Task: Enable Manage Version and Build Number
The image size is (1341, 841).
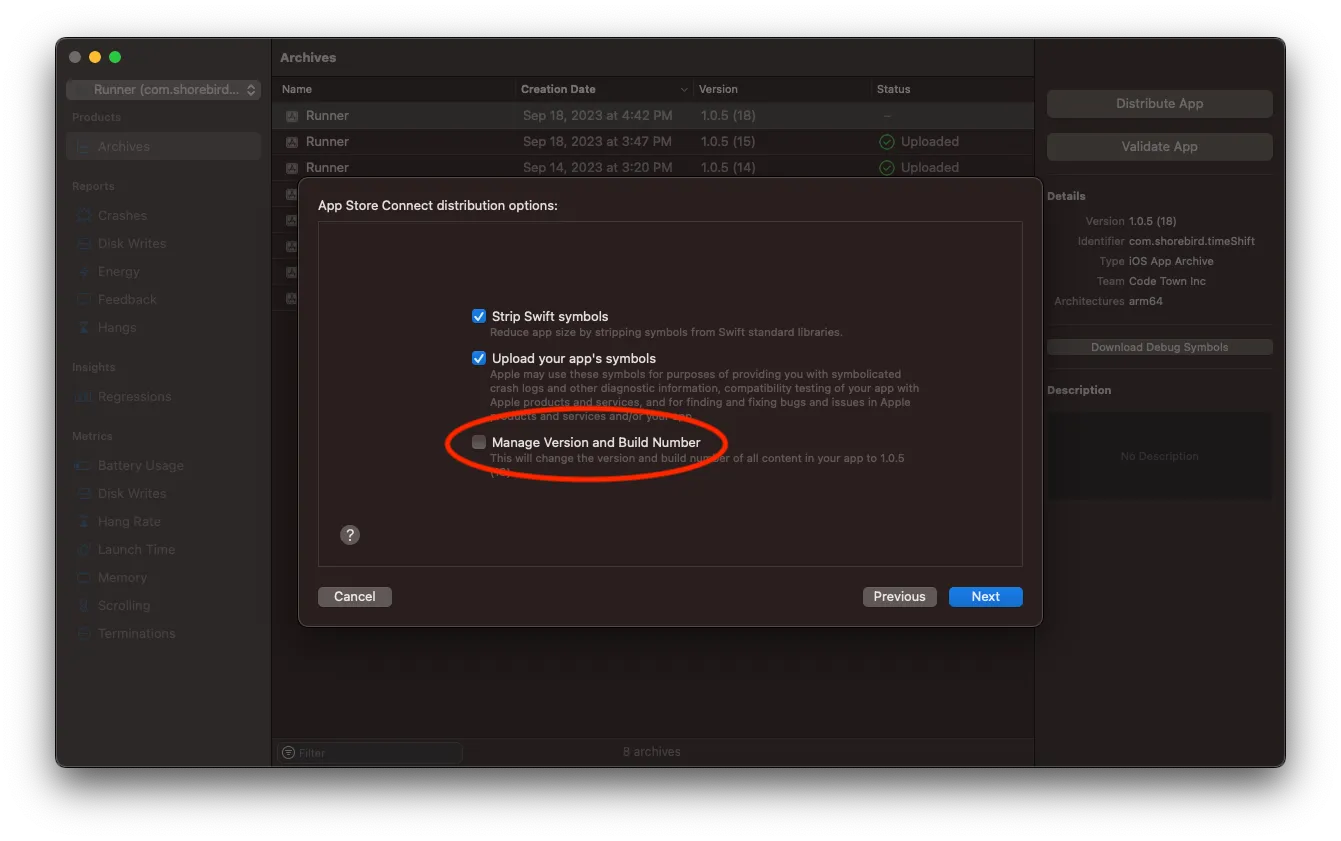Action: click(x=479, y=441)
